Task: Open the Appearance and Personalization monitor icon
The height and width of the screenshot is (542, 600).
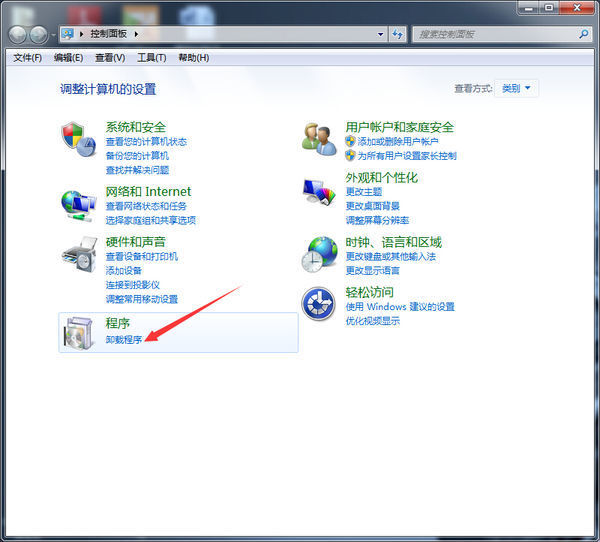Action: pos(319,192)
